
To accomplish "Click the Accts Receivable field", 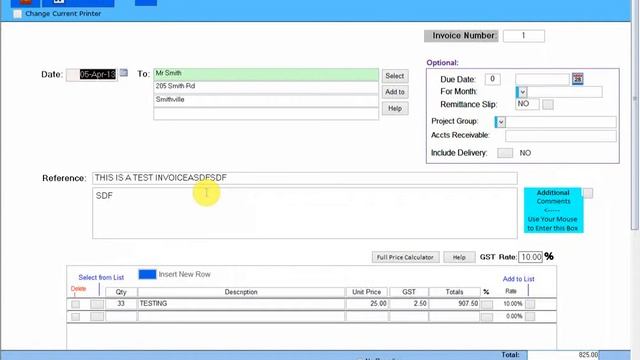I will (561, 136).
